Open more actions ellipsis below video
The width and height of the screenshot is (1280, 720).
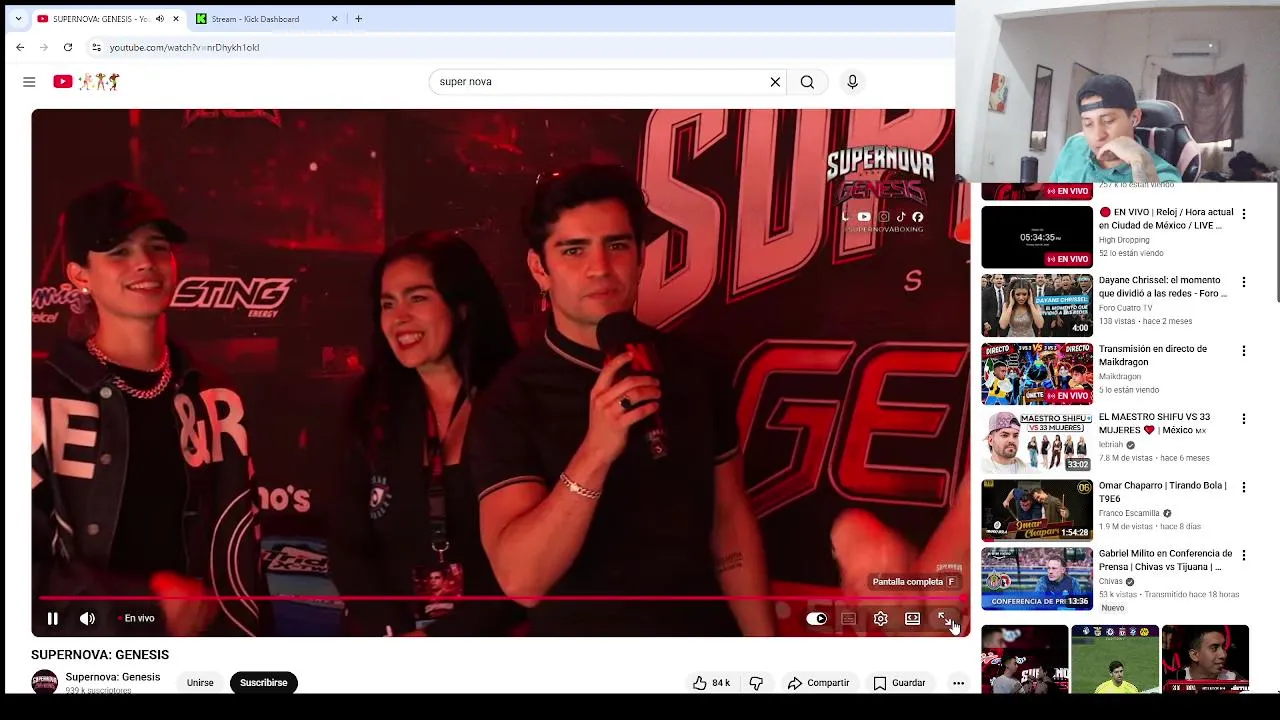tap(958, 683)
